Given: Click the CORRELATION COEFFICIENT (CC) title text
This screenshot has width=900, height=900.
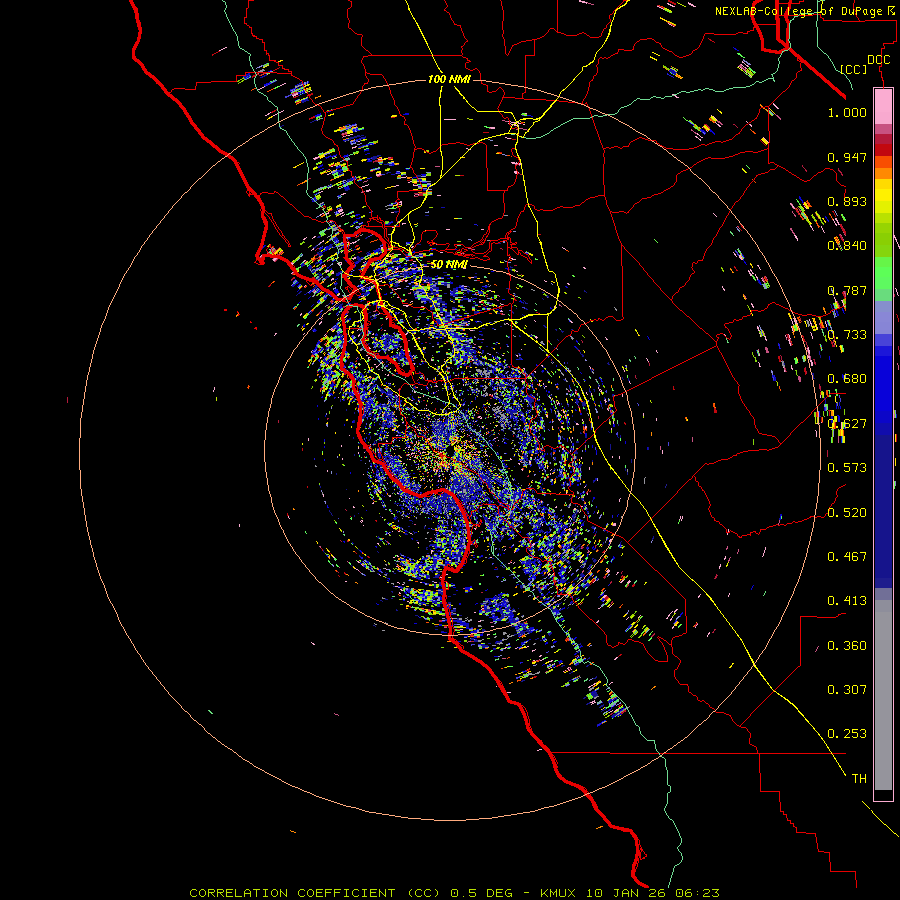Looking at the screenshot, I should click(315, 893).
